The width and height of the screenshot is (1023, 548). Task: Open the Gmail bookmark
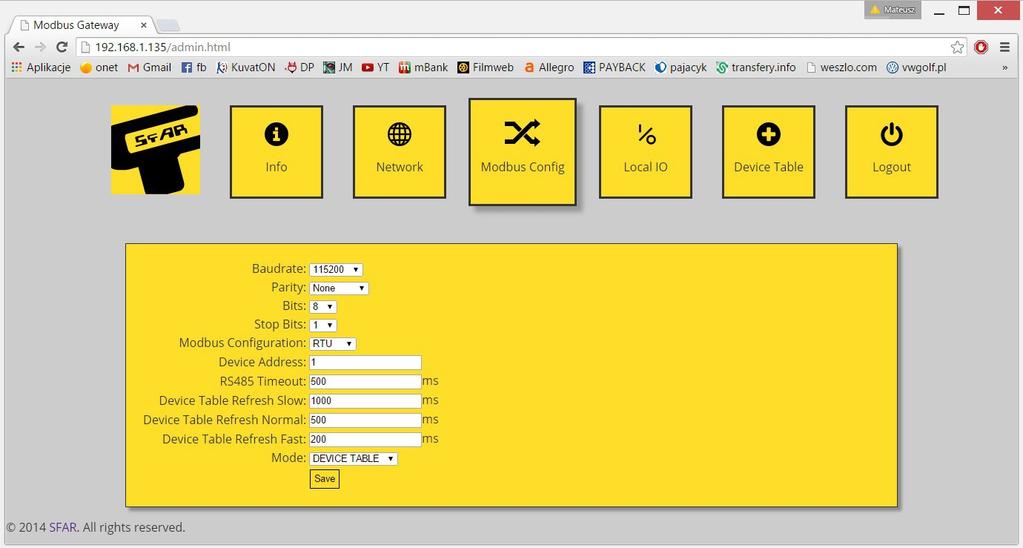(x=149, y=67)
